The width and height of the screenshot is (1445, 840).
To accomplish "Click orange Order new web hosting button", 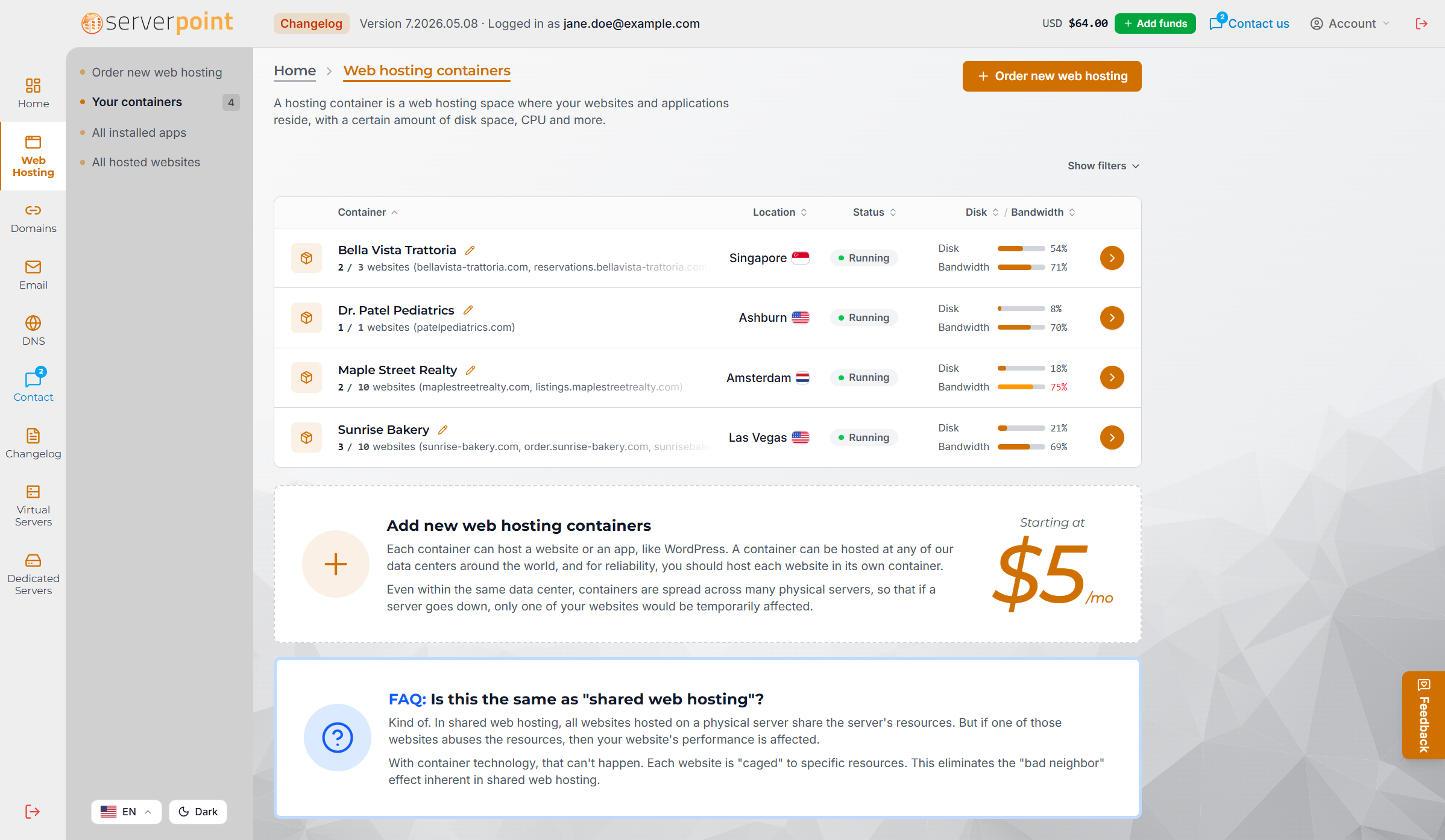I will pyautogui.click(x=1052, y=76).
